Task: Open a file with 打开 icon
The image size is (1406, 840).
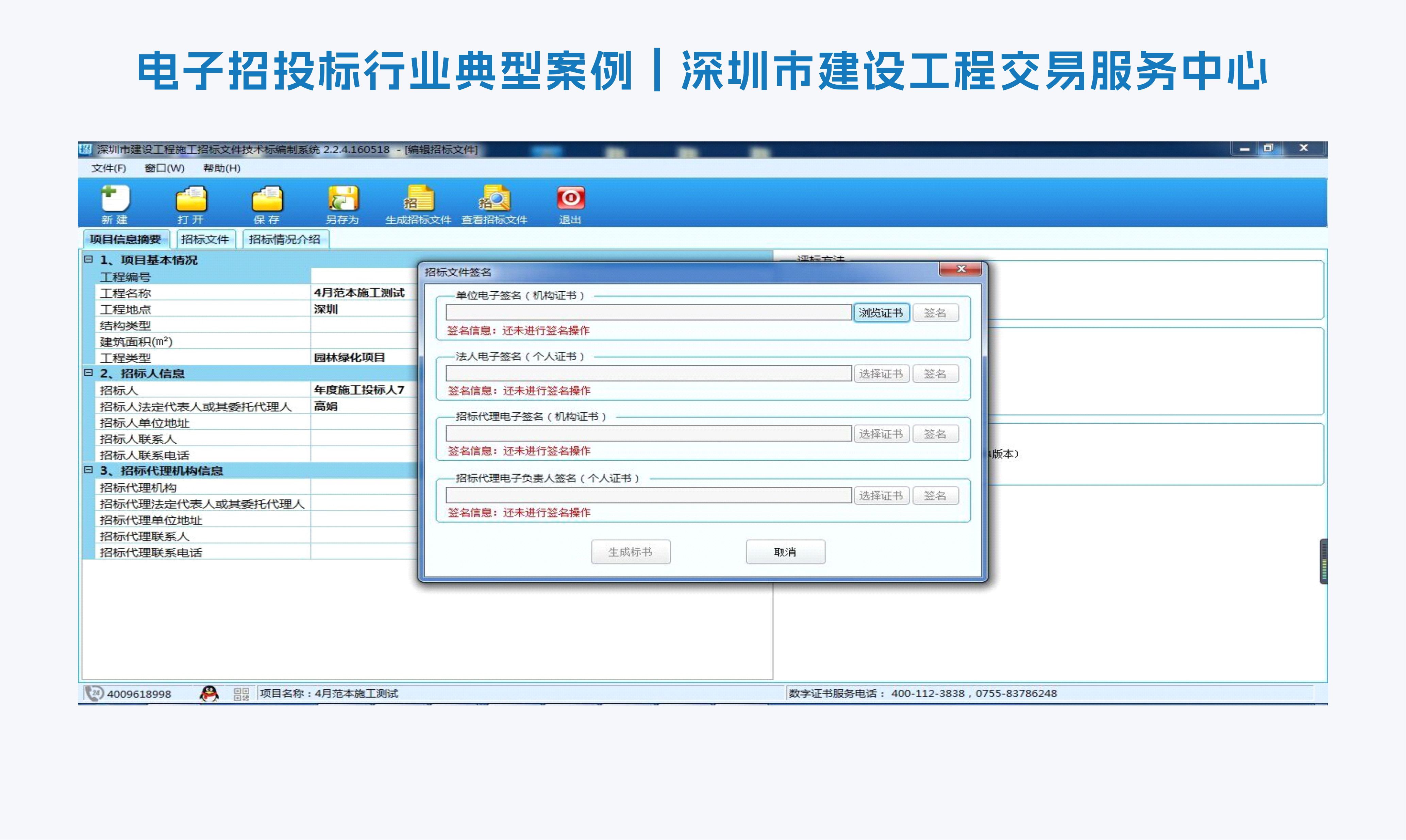Action: tap(191, 199)
